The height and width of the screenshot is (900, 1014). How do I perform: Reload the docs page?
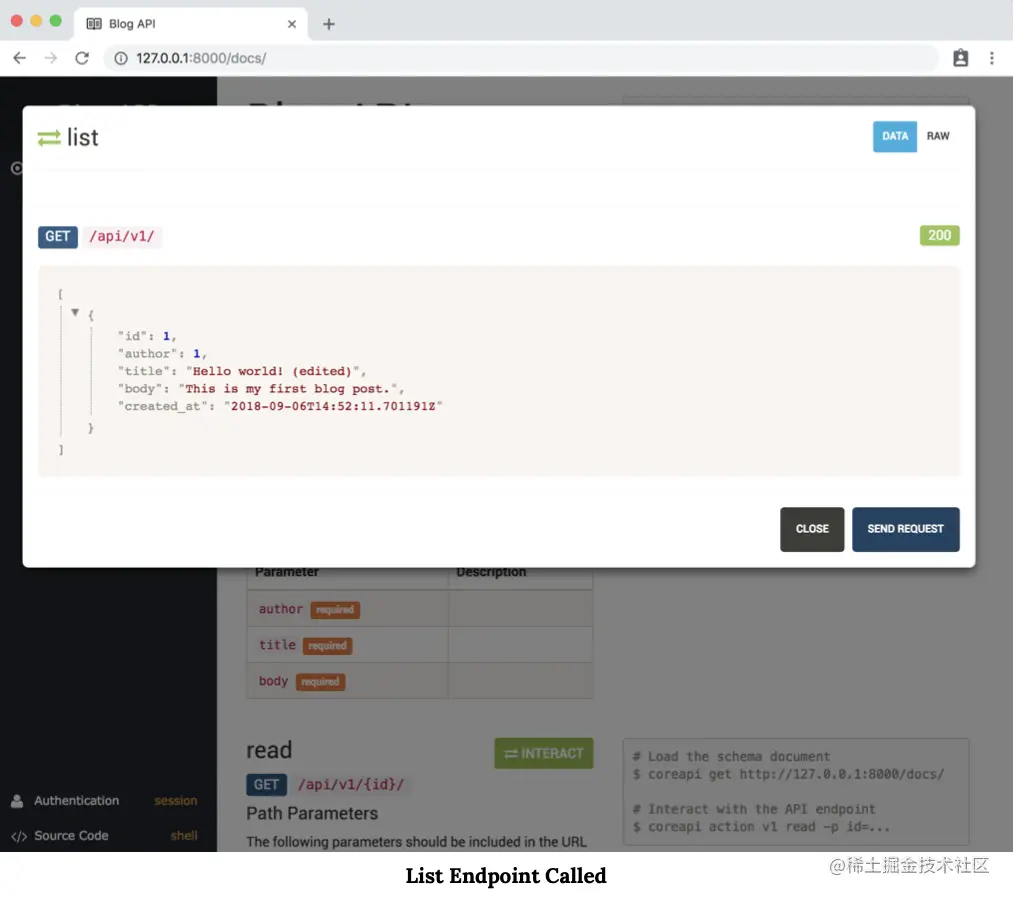(82, 58)
